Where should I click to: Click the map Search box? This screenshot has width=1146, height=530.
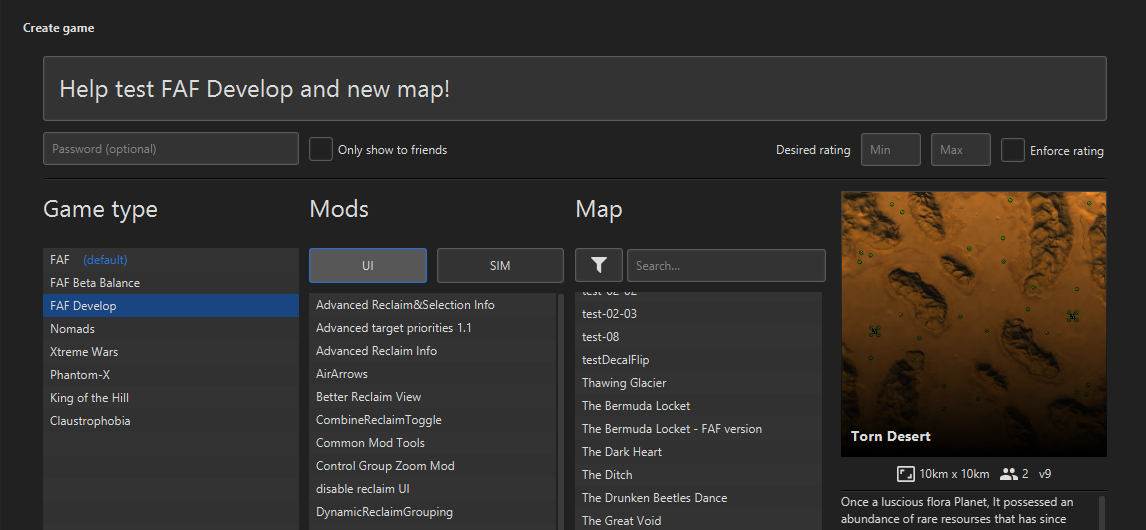point(726,265)
